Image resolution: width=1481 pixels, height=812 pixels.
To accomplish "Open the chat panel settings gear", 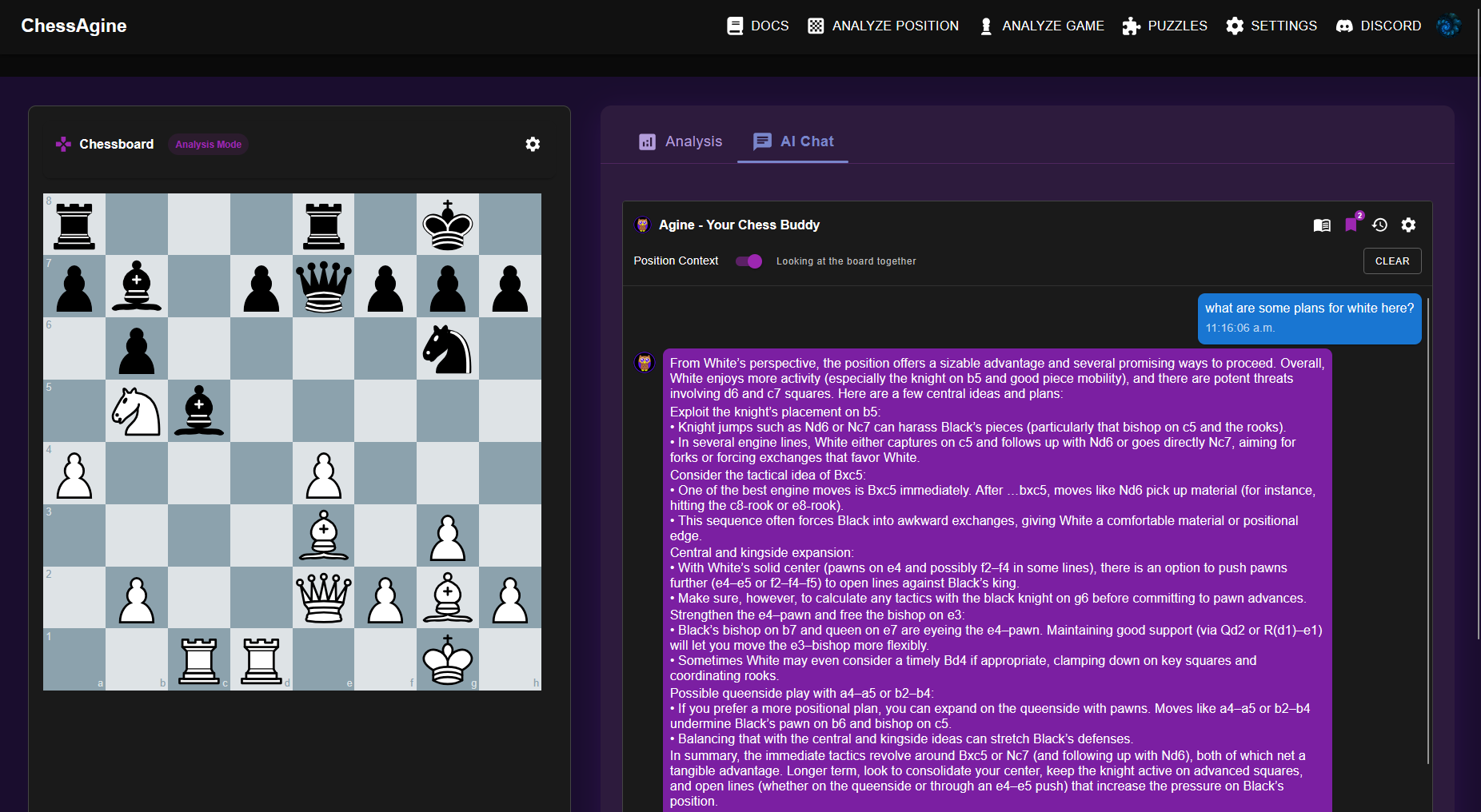I will [1409, 225].
